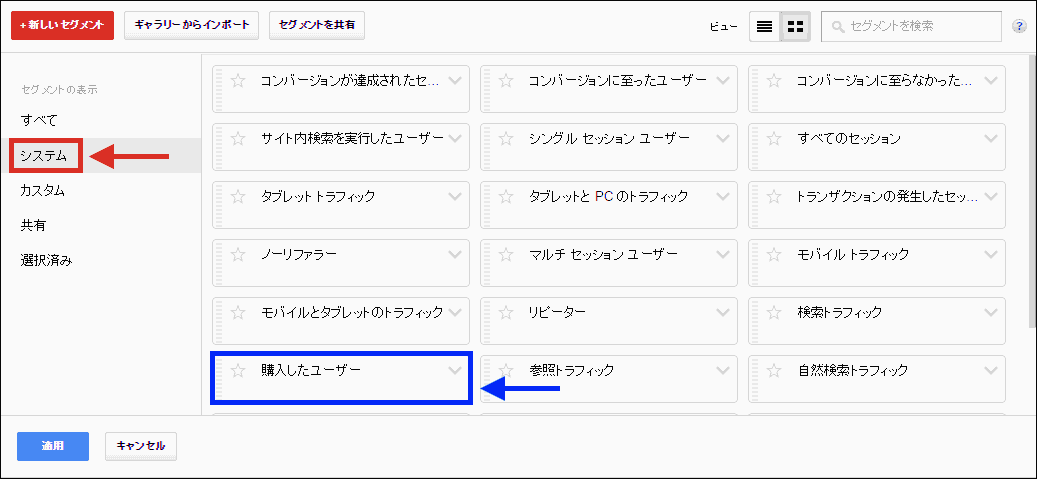Star the すべてのセッション segment

[x=775, y=138]
